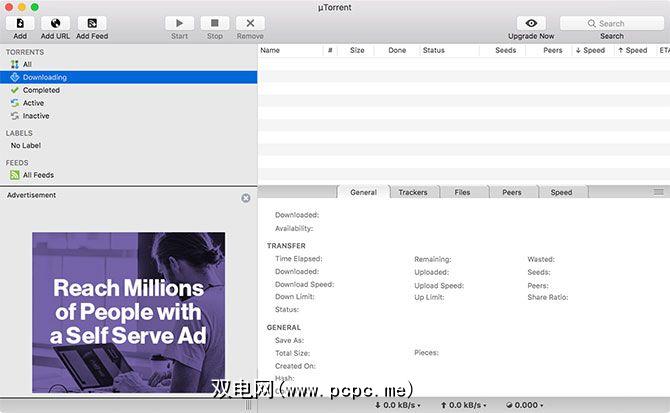670x413 pixels.
Task: Sort by Done column header
Action: pos(397,50)
